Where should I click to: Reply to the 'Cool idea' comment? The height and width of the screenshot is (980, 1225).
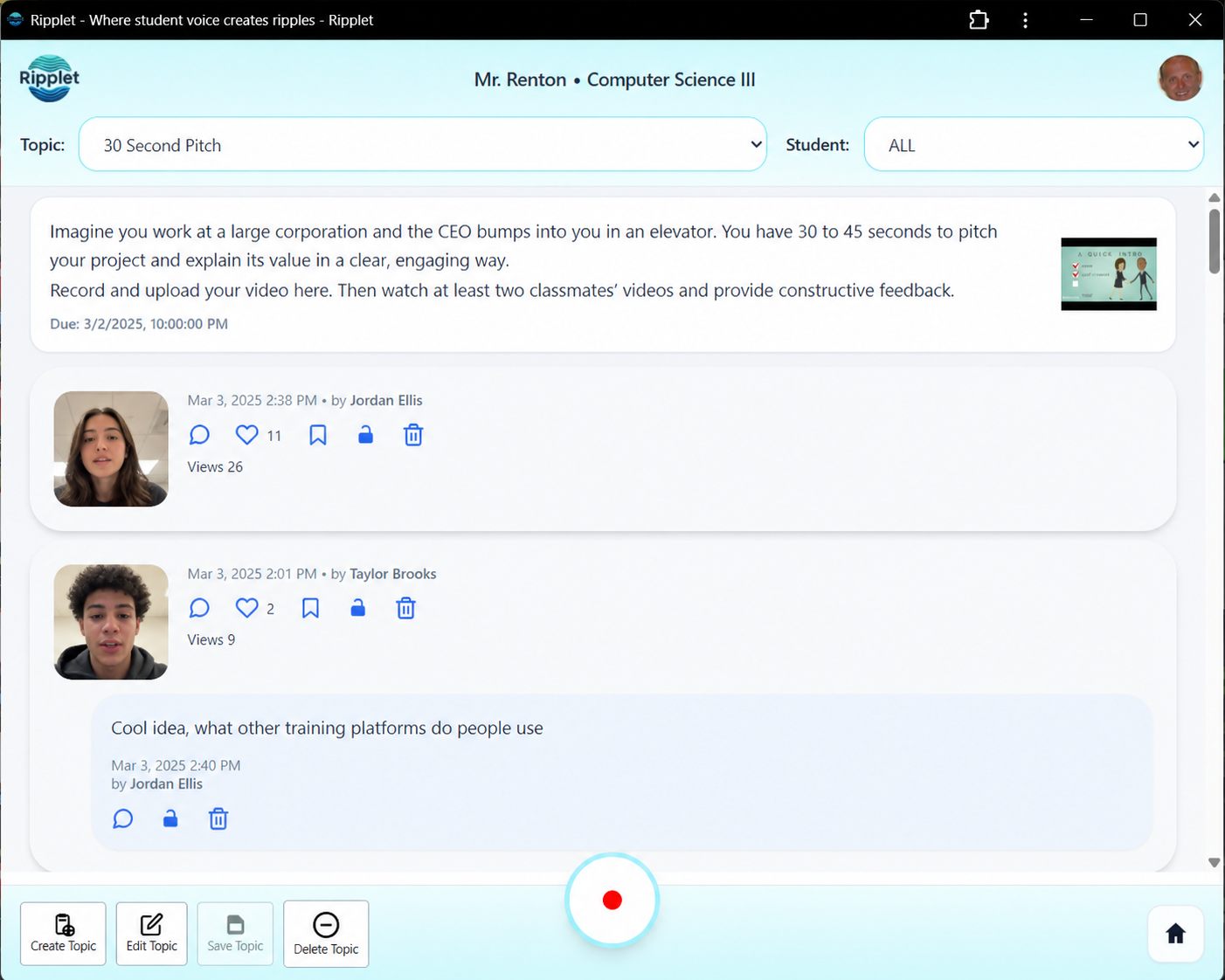coord(123,818)
